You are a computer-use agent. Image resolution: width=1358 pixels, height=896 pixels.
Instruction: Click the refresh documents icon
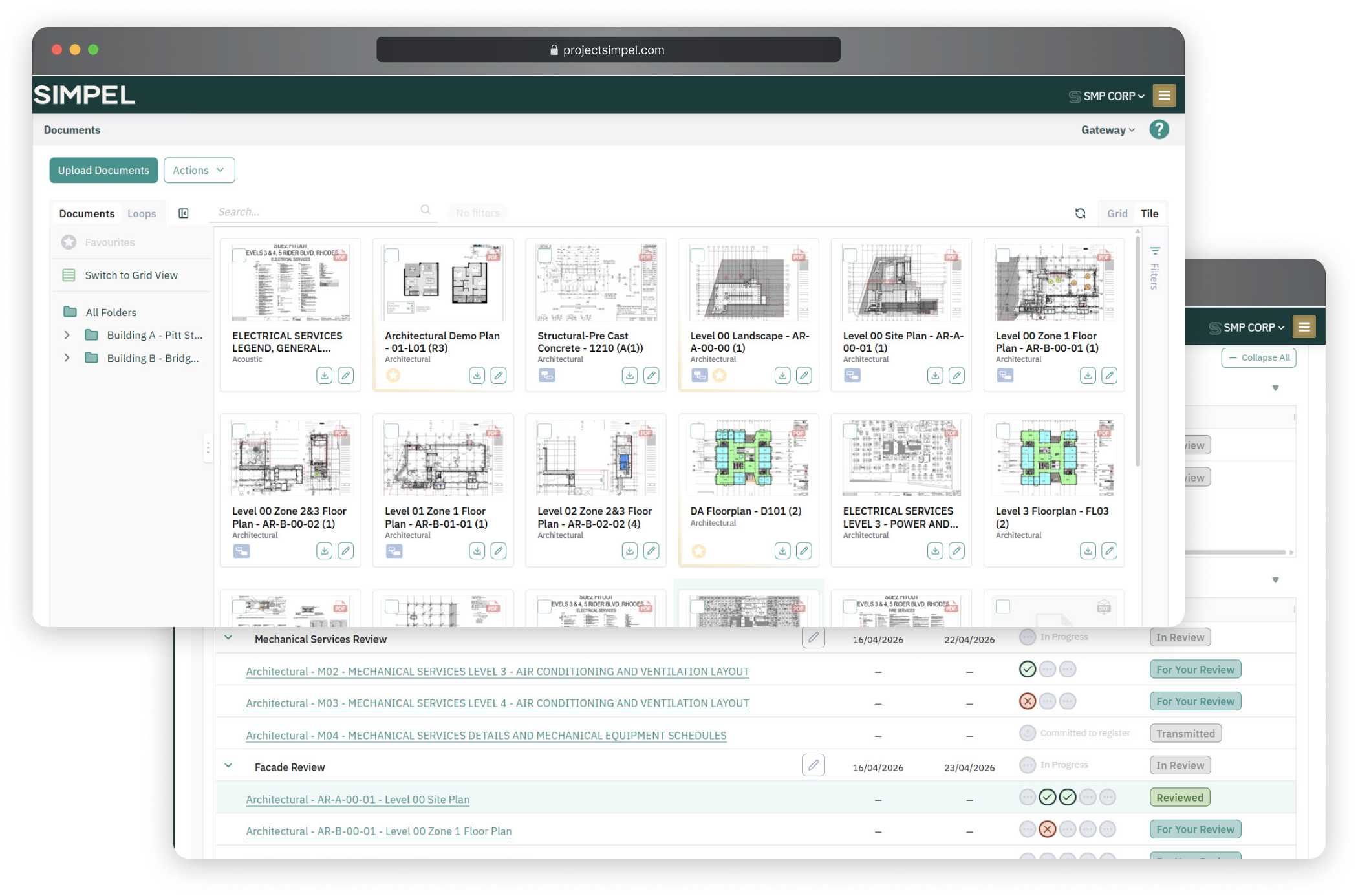pyautogui.click(x=1080, y=213)
